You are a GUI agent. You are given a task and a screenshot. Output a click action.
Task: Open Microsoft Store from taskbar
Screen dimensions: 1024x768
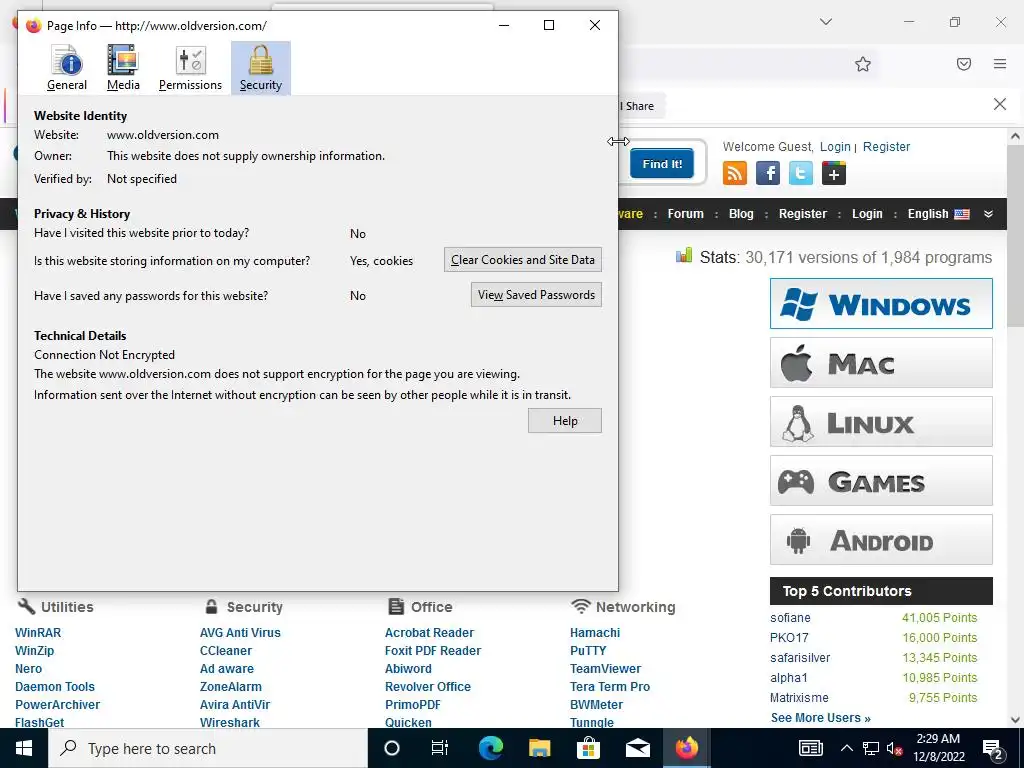588,748
